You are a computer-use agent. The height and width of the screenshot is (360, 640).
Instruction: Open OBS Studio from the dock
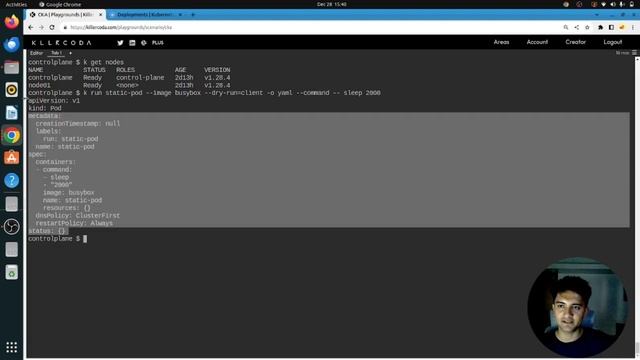[x=11, y=227]
